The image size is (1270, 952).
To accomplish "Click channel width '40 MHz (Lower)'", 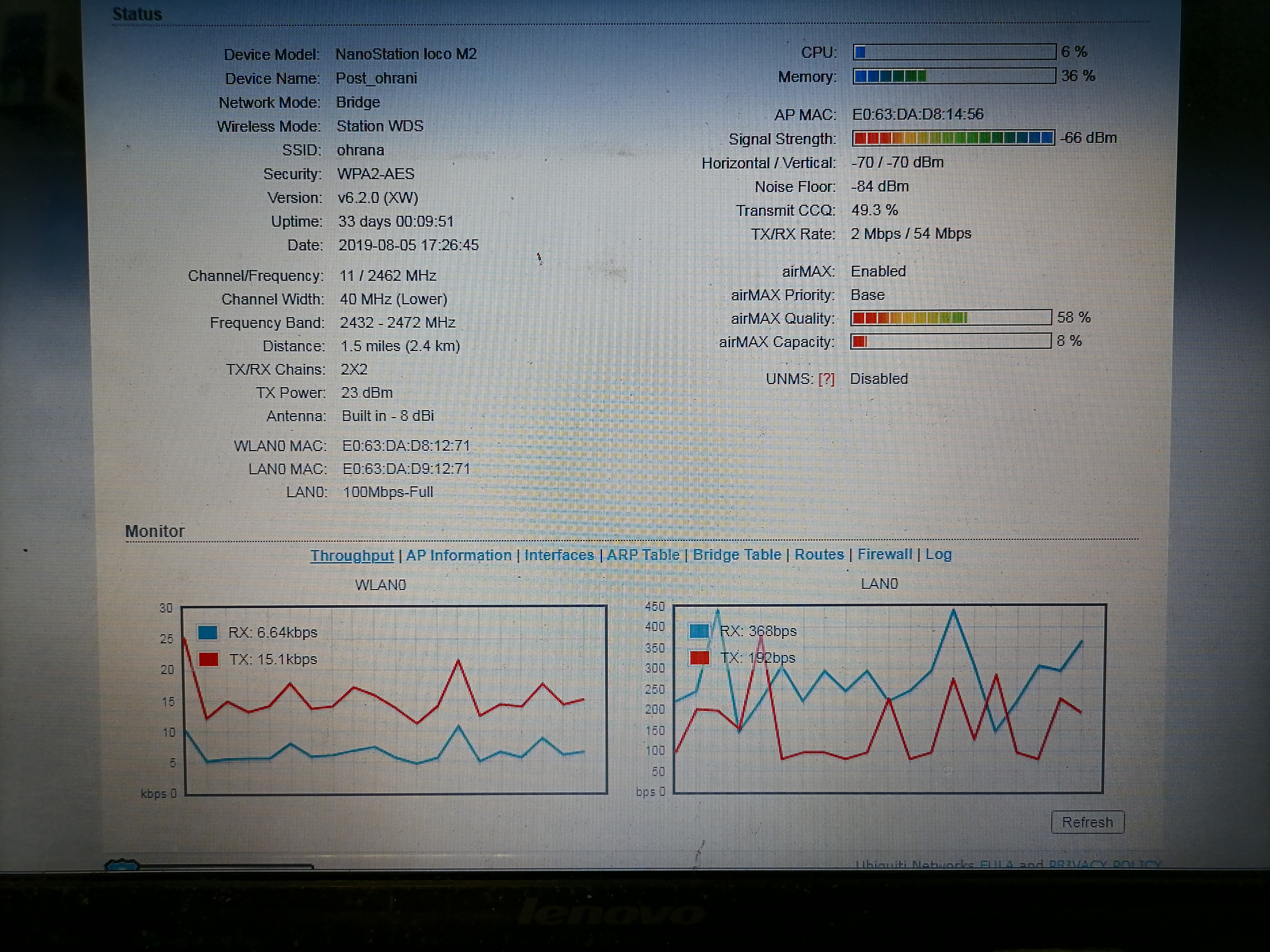I will coord(393,299).
